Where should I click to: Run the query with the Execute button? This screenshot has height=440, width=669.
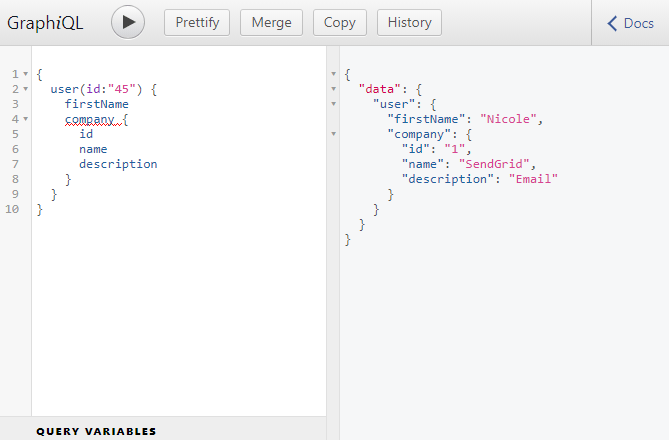pos(128,23)
